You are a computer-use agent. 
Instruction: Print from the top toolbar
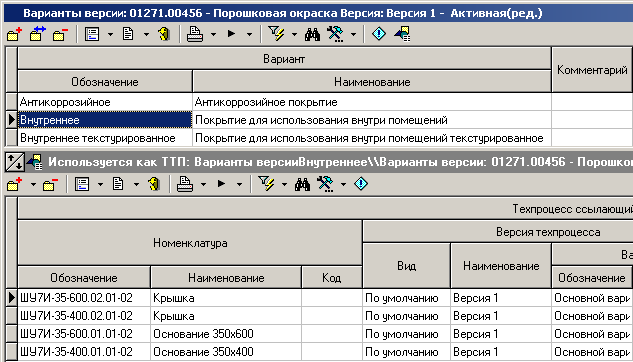click(195, 34)
